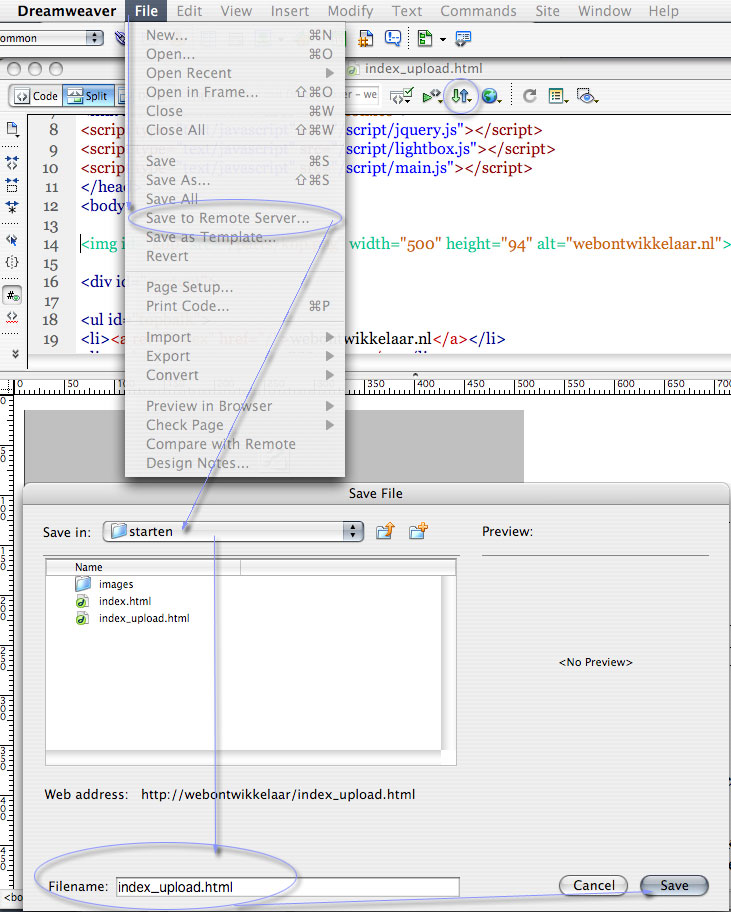Click the create new folder icon
This screenshot has height=912, width=731.
pyautogui.click(x=418, y=530)
